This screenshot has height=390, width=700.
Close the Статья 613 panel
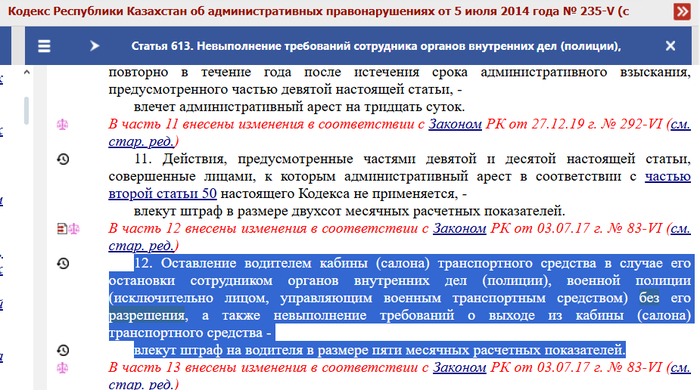point(670,46)
